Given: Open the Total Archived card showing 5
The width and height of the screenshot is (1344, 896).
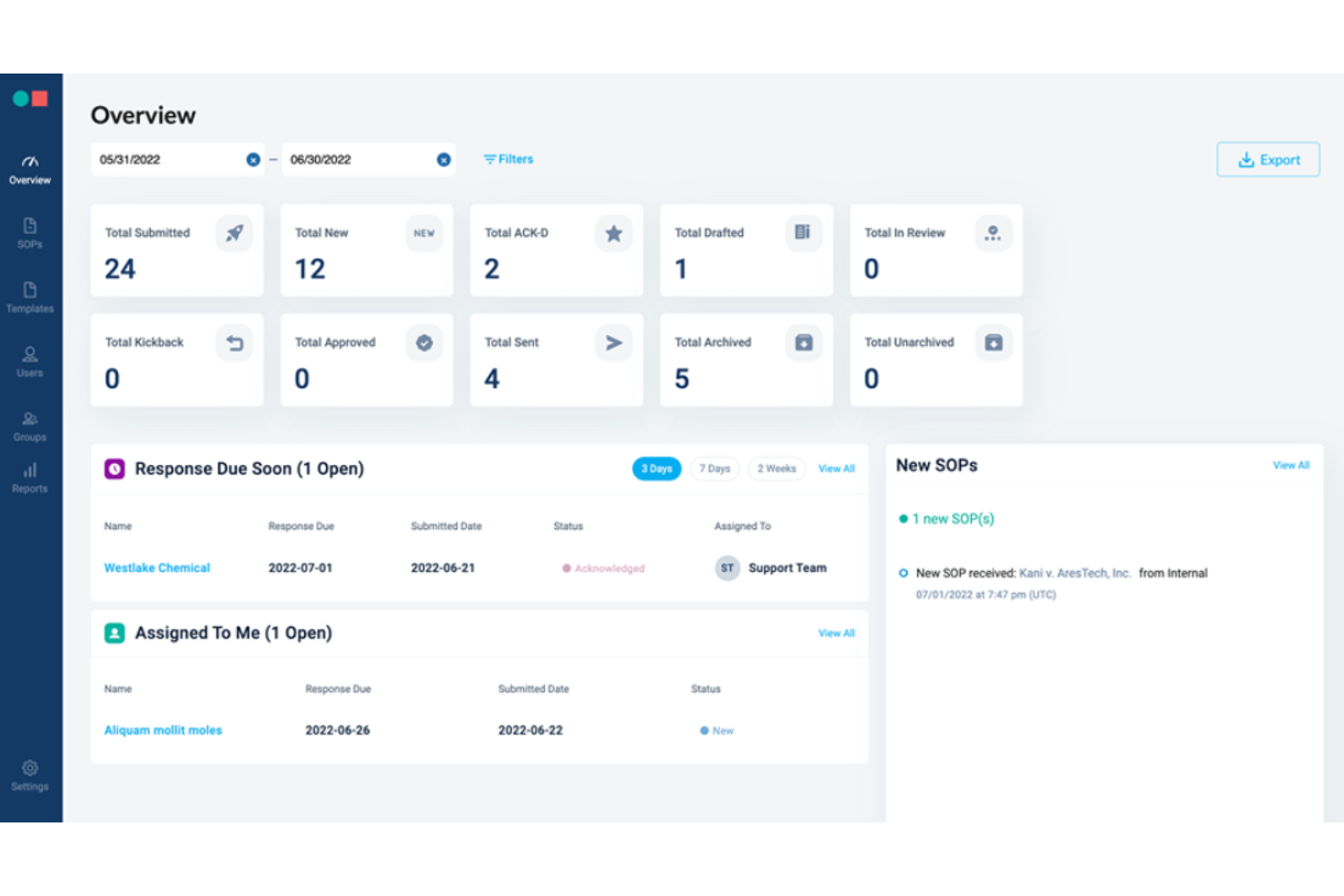Looking at the screenshot, I should pyautogui.click(x=746, y=360).
